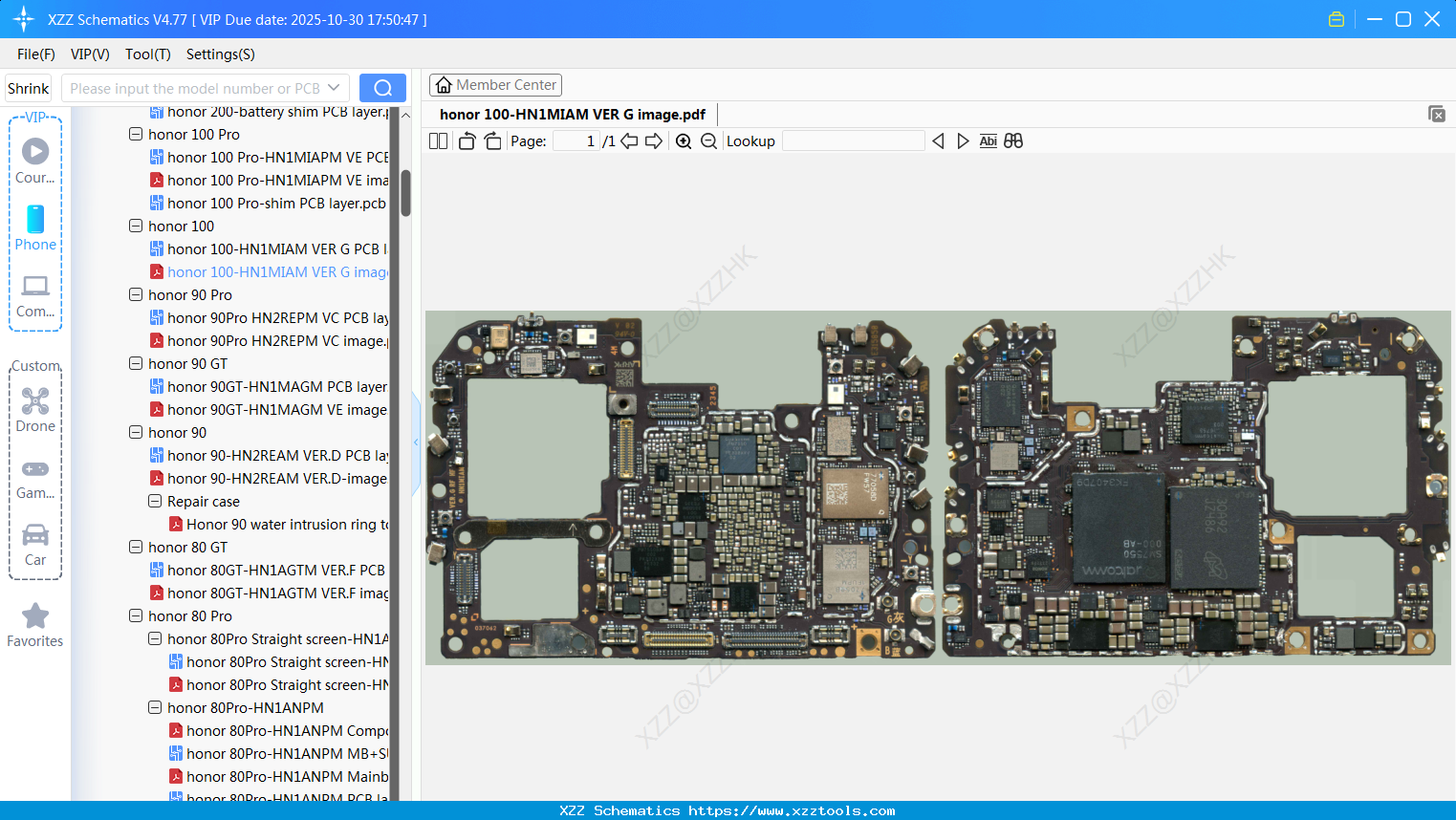1456x820 pixels.
Task: Open honor 80GT-HN1AGTM VER.F PCB file
Action: point(269,571)
